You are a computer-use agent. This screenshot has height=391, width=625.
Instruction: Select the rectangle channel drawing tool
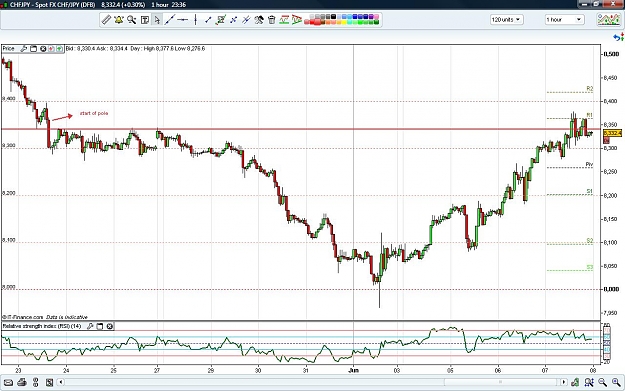point(221,20)
